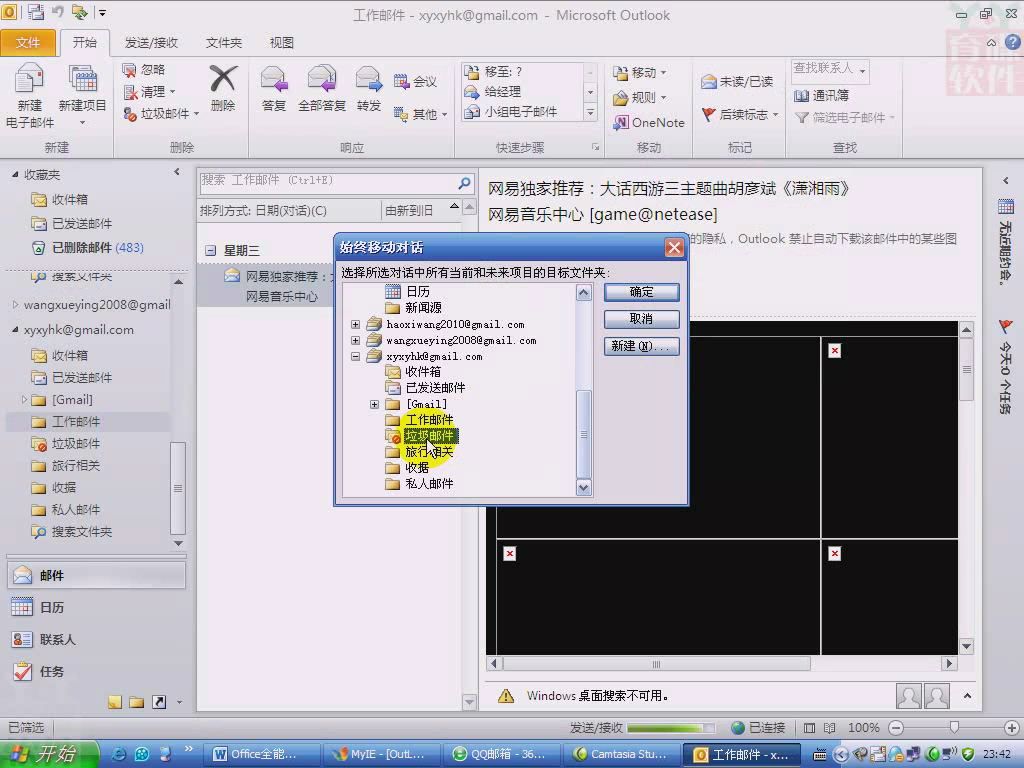Image resolution: width=1024 pixels, height=768 pixels.
Task: Open Filter E-mail (筛选电子邮件) dropdown
Action: [x=844, y=118]
